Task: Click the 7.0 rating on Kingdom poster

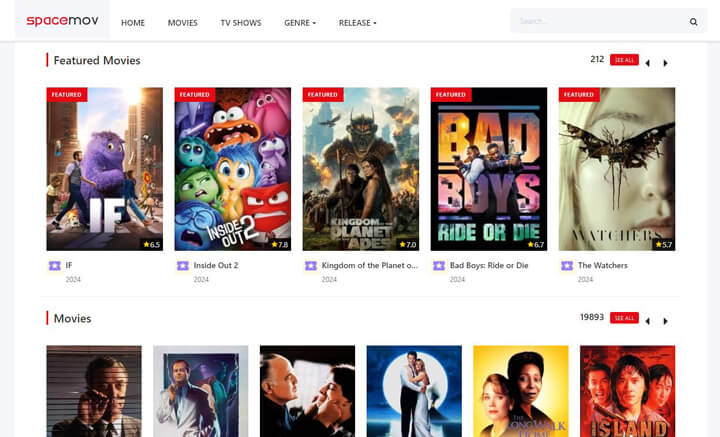Action: click(408, 245)
